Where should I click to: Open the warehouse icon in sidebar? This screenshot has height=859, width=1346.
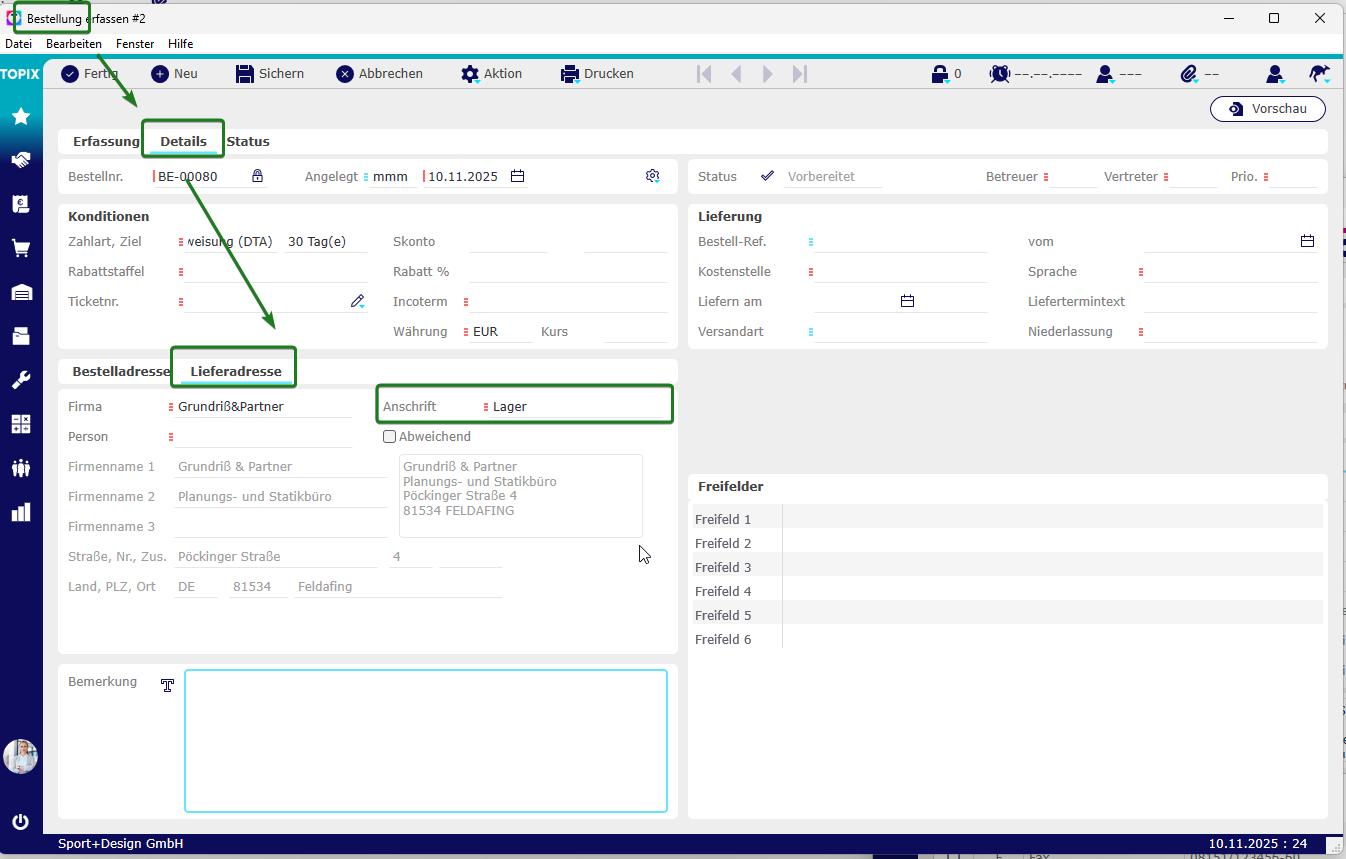(20, 292)
